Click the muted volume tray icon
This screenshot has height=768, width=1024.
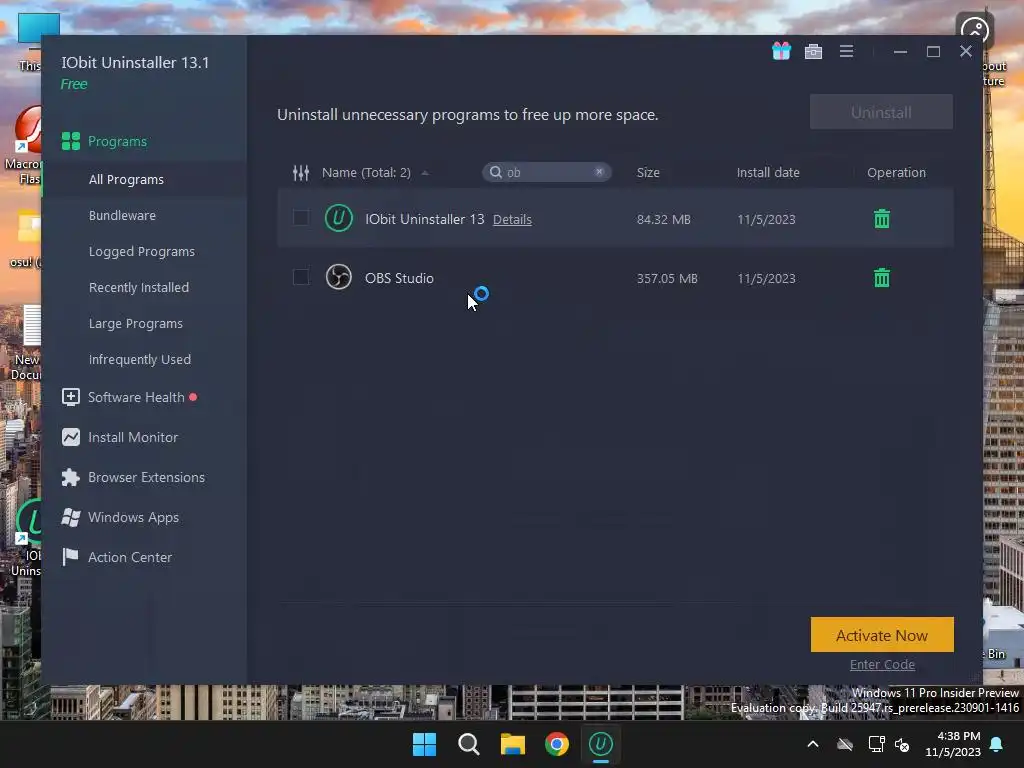point(903,744)
